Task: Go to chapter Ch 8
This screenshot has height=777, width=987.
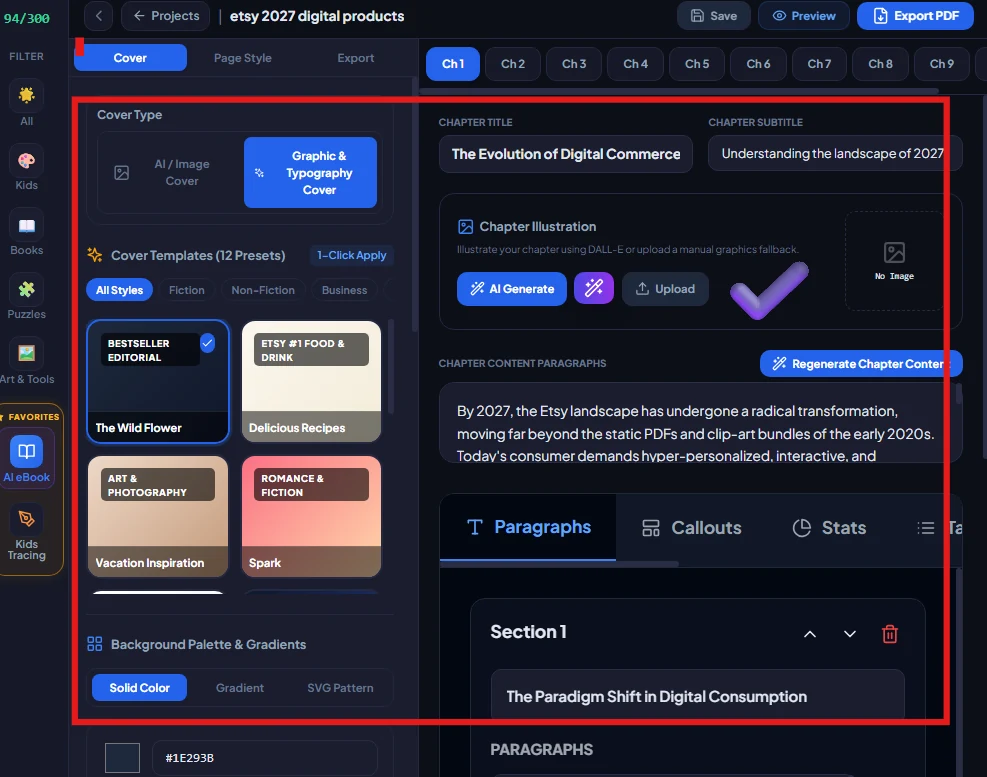Action: 880,64
